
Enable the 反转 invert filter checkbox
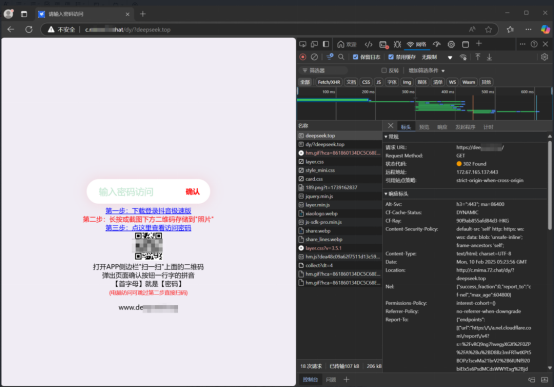click(384, 70)
